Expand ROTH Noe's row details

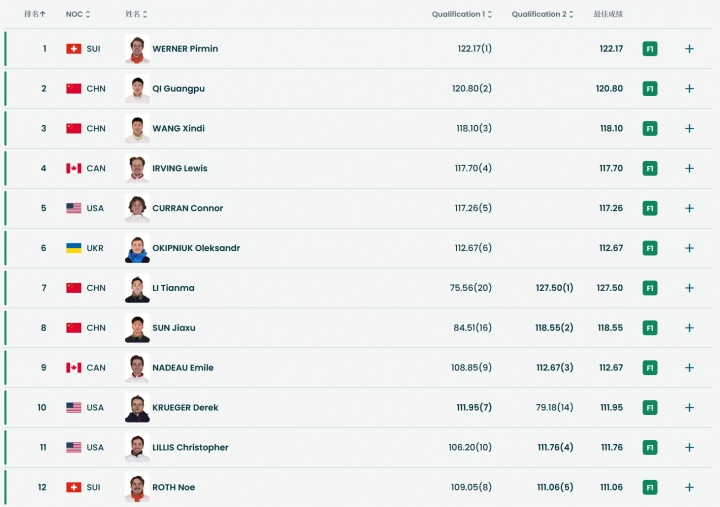(689, 487)
